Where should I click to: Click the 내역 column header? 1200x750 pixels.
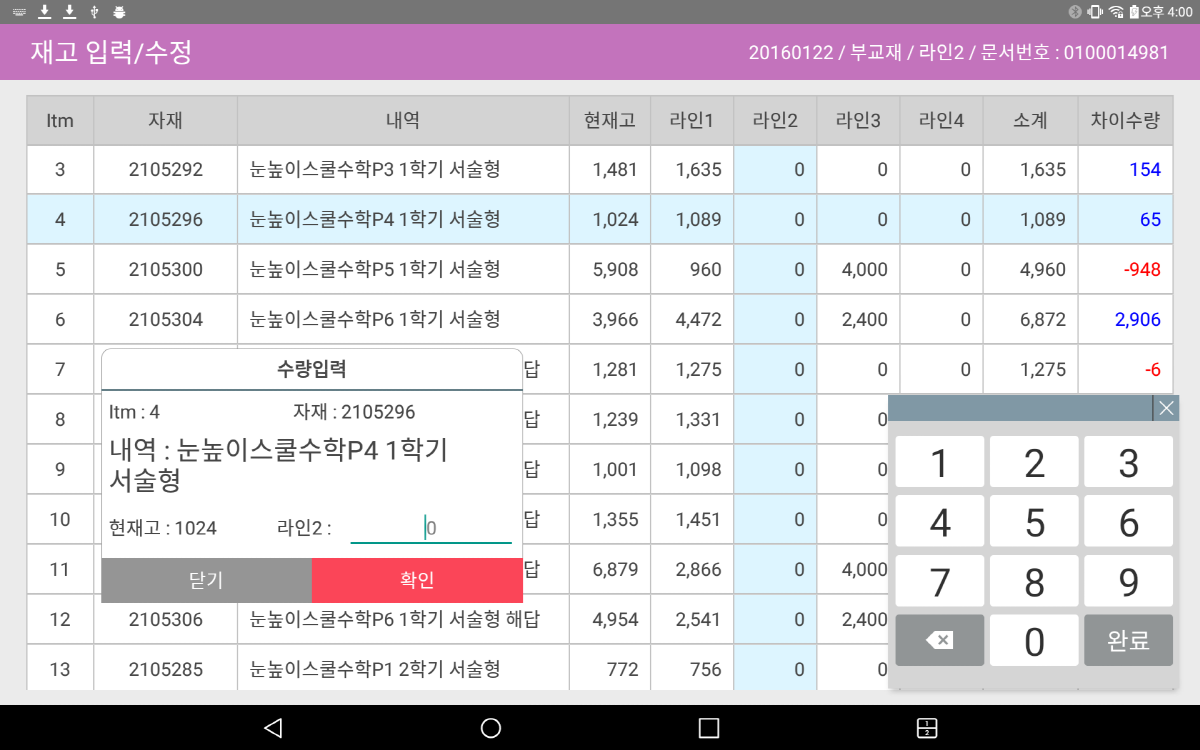pos(403,121)
